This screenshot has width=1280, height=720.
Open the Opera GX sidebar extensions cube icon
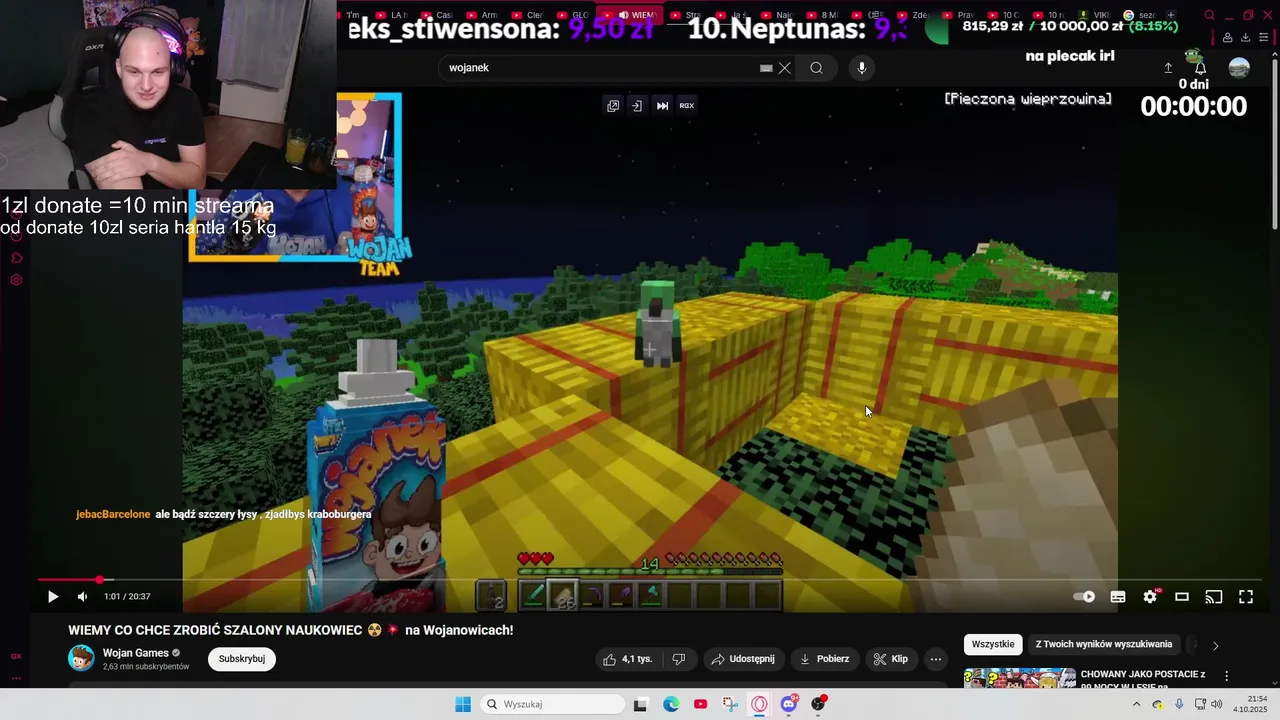coord(16,257)
